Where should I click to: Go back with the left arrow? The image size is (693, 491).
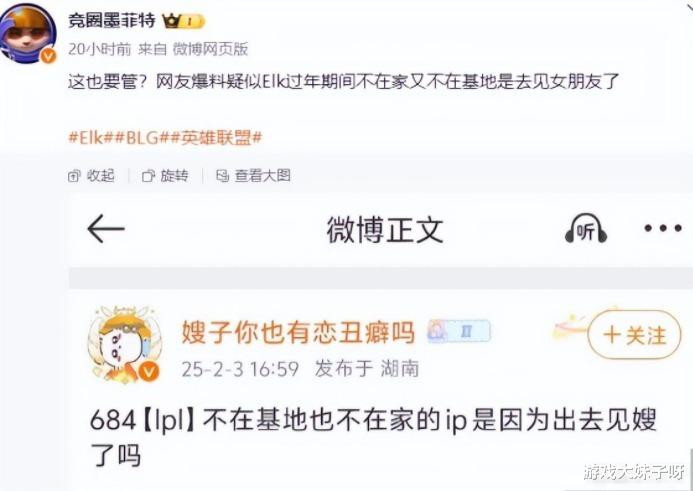point(106,229)
